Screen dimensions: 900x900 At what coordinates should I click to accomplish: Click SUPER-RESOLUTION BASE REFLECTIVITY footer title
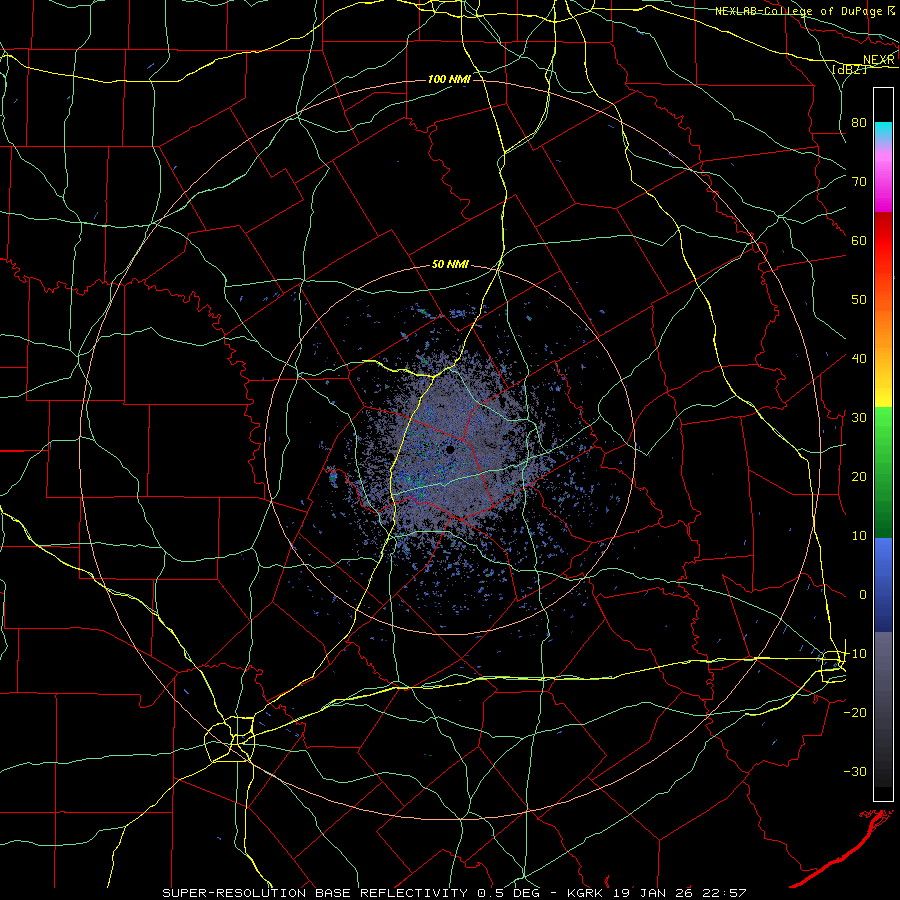coord(315,893)
